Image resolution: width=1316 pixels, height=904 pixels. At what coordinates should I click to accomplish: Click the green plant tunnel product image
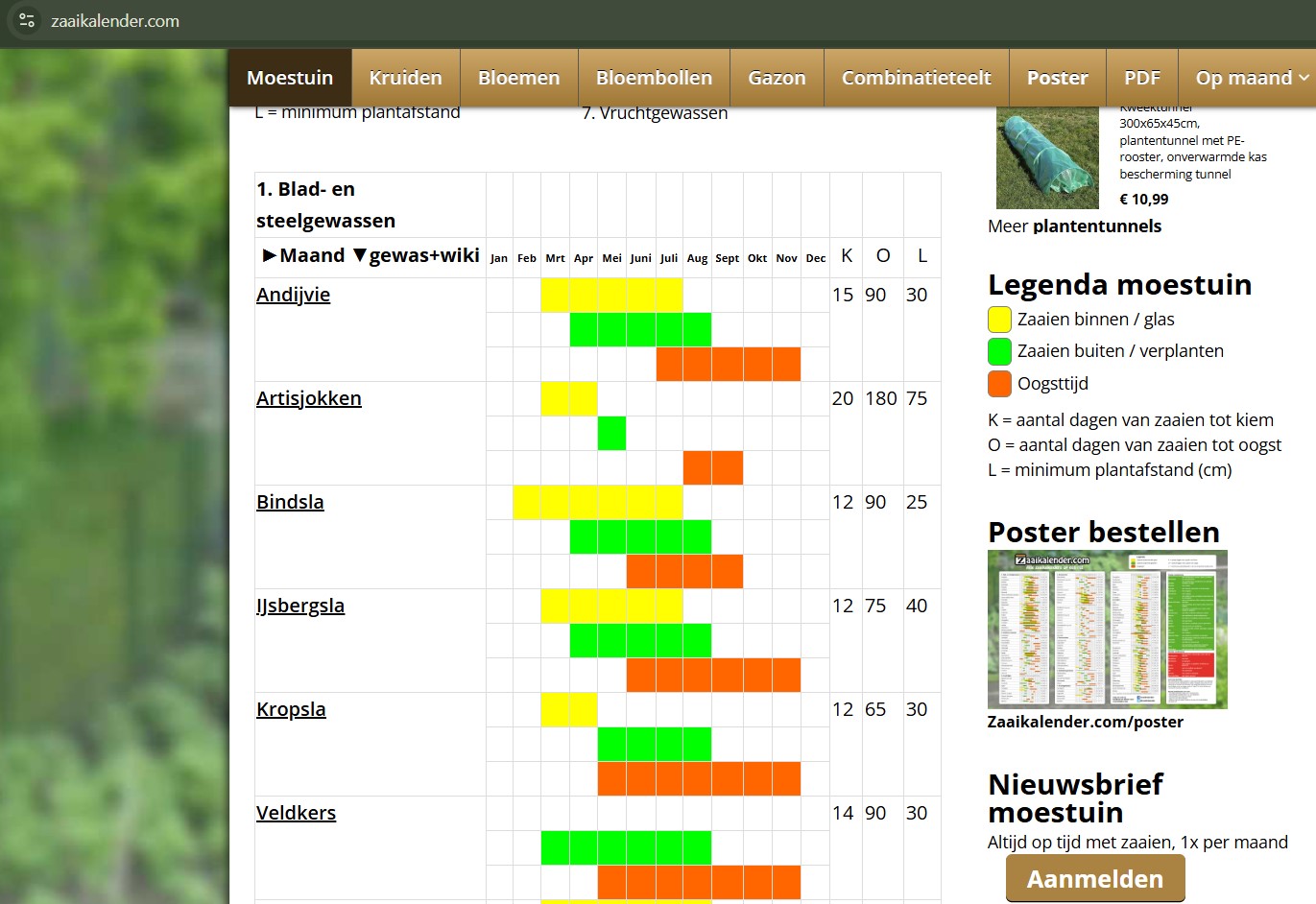coord(1047,157)
